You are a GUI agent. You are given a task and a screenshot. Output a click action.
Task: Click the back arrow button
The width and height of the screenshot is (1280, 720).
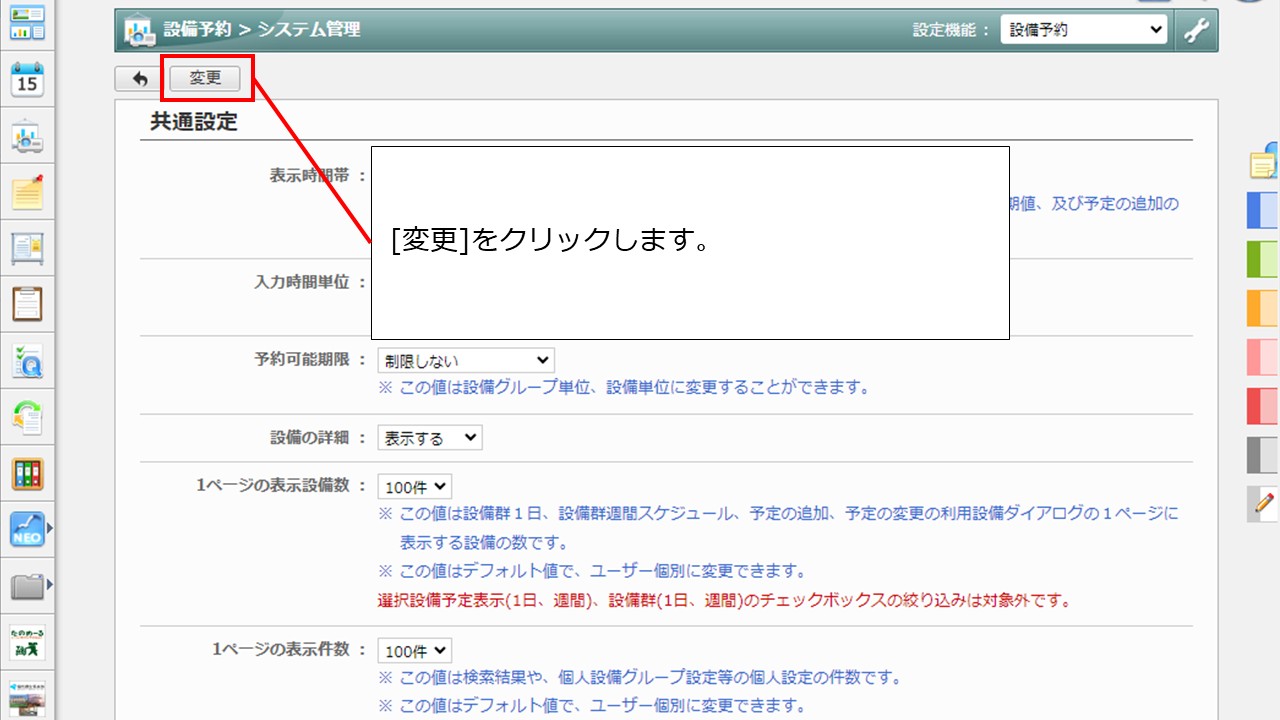tap(139, 78)
